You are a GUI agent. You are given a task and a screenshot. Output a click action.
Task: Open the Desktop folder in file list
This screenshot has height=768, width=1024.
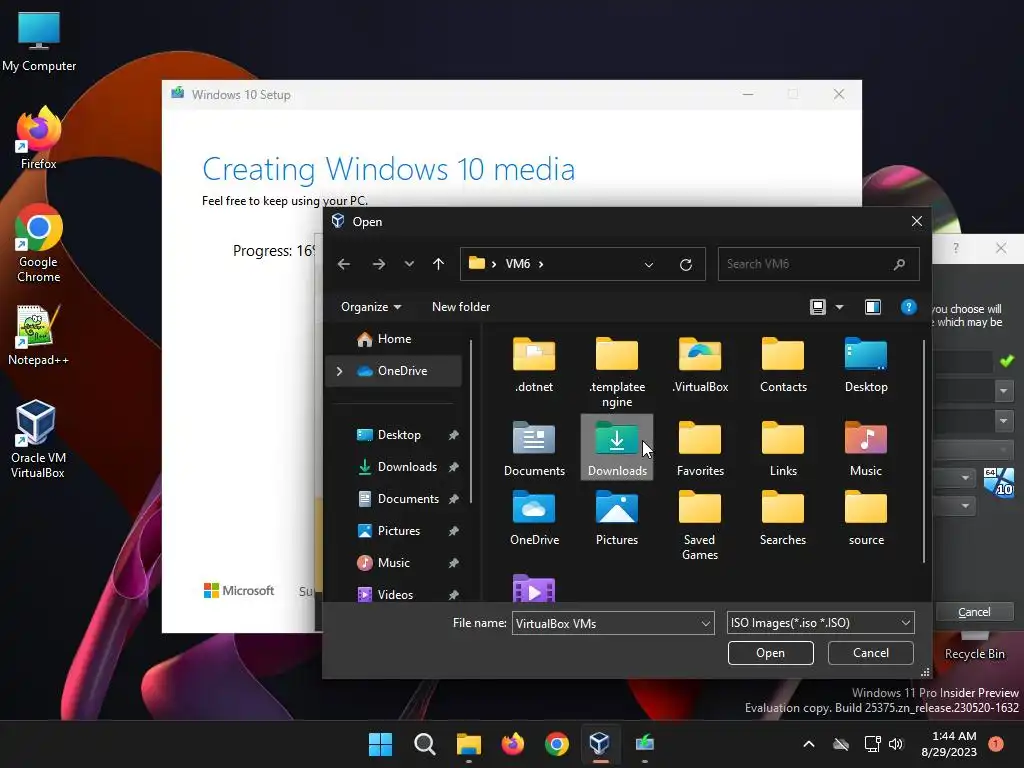click(866, 364)
